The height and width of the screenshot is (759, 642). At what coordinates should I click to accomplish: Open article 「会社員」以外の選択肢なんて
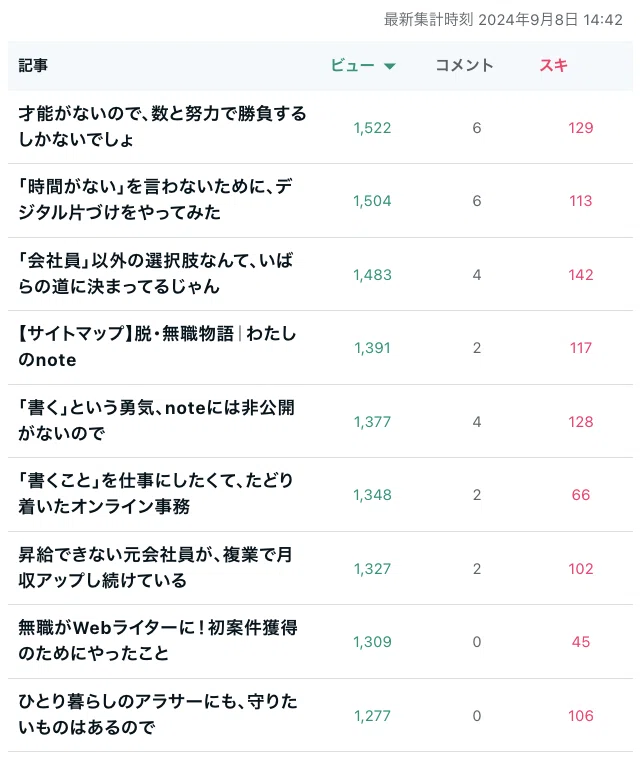tap(155, 273)
